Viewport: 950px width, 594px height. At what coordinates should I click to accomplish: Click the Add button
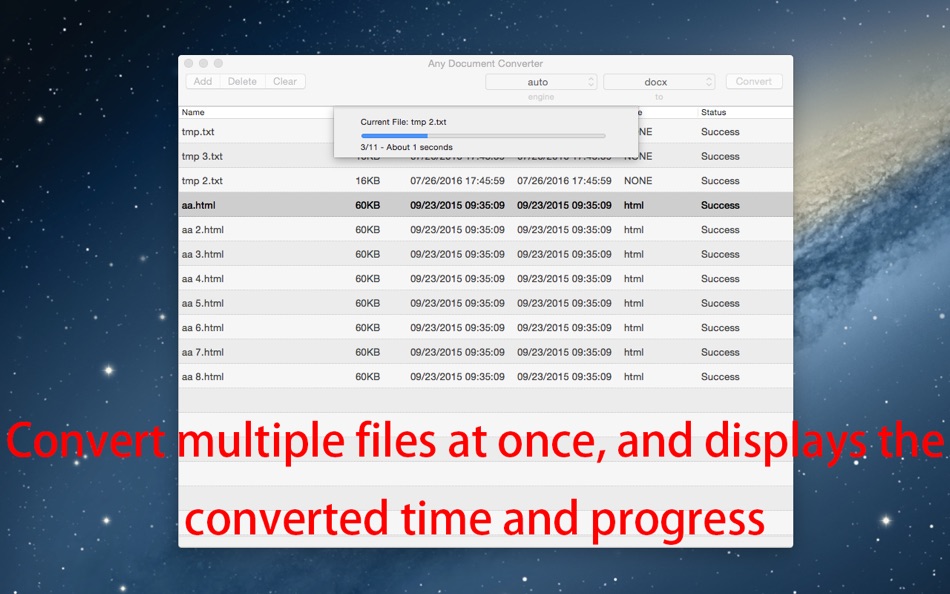pyautogui.click(x=202, y=81)
